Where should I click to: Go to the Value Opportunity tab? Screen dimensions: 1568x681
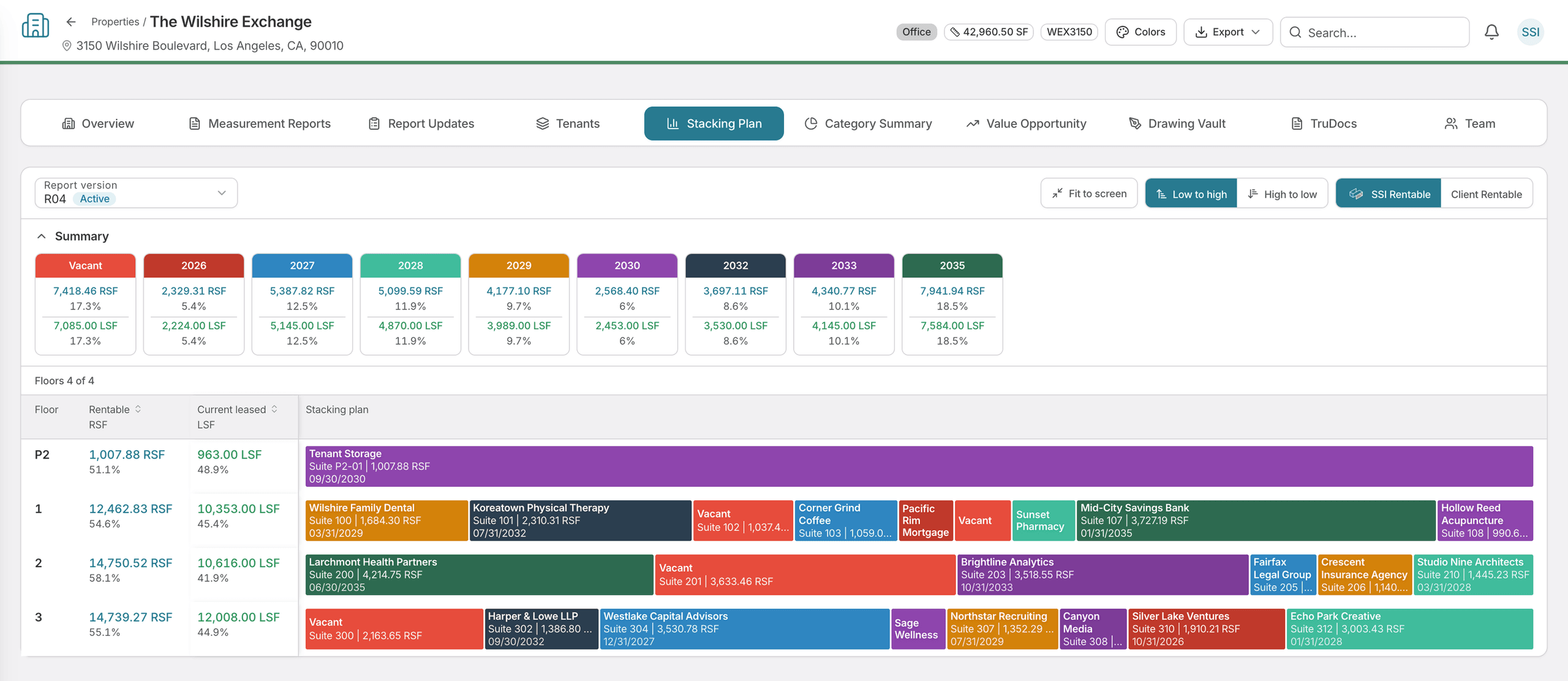[1027, 124]
